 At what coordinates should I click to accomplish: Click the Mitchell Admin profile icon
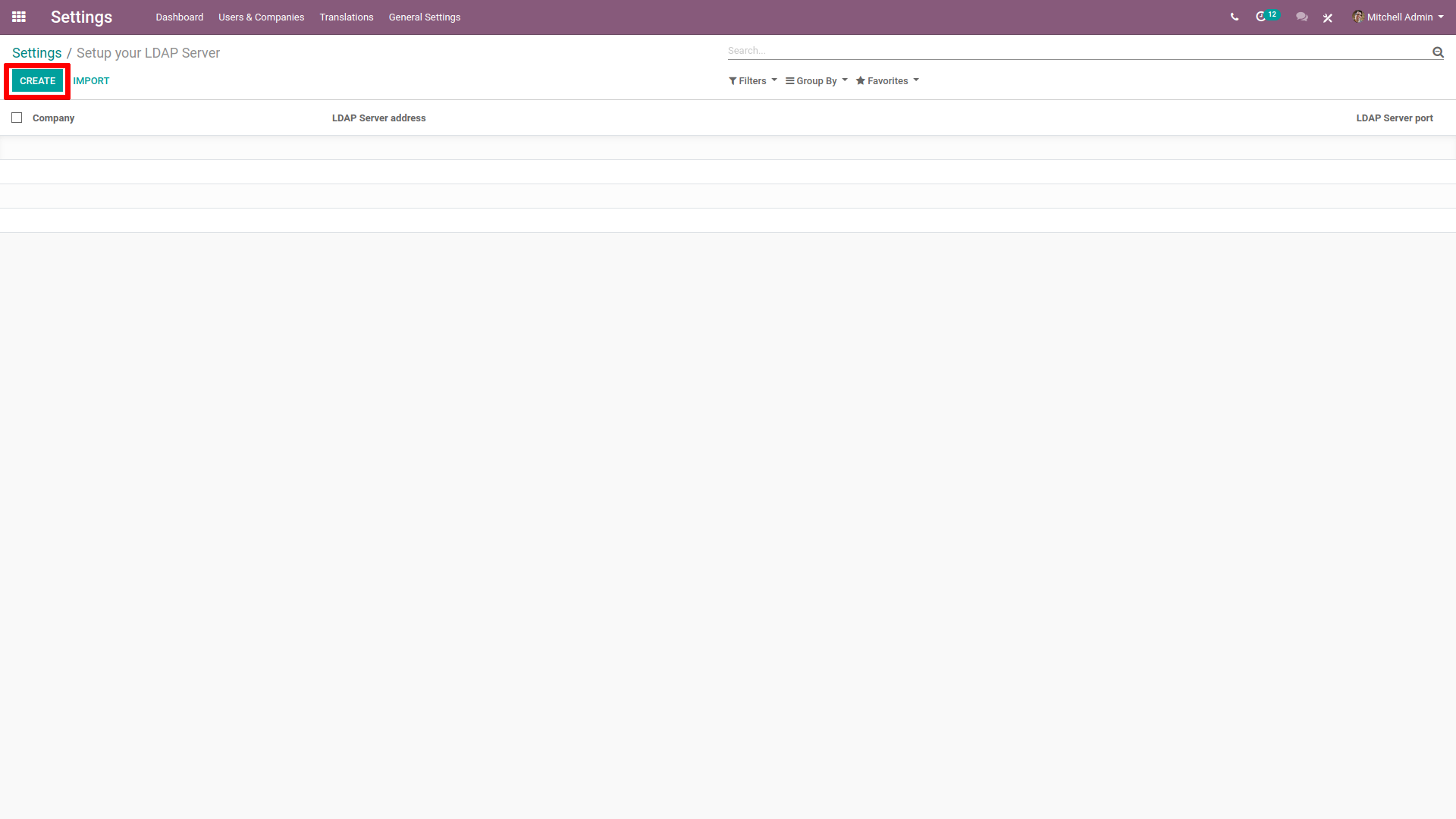[x=1358, y=17]
